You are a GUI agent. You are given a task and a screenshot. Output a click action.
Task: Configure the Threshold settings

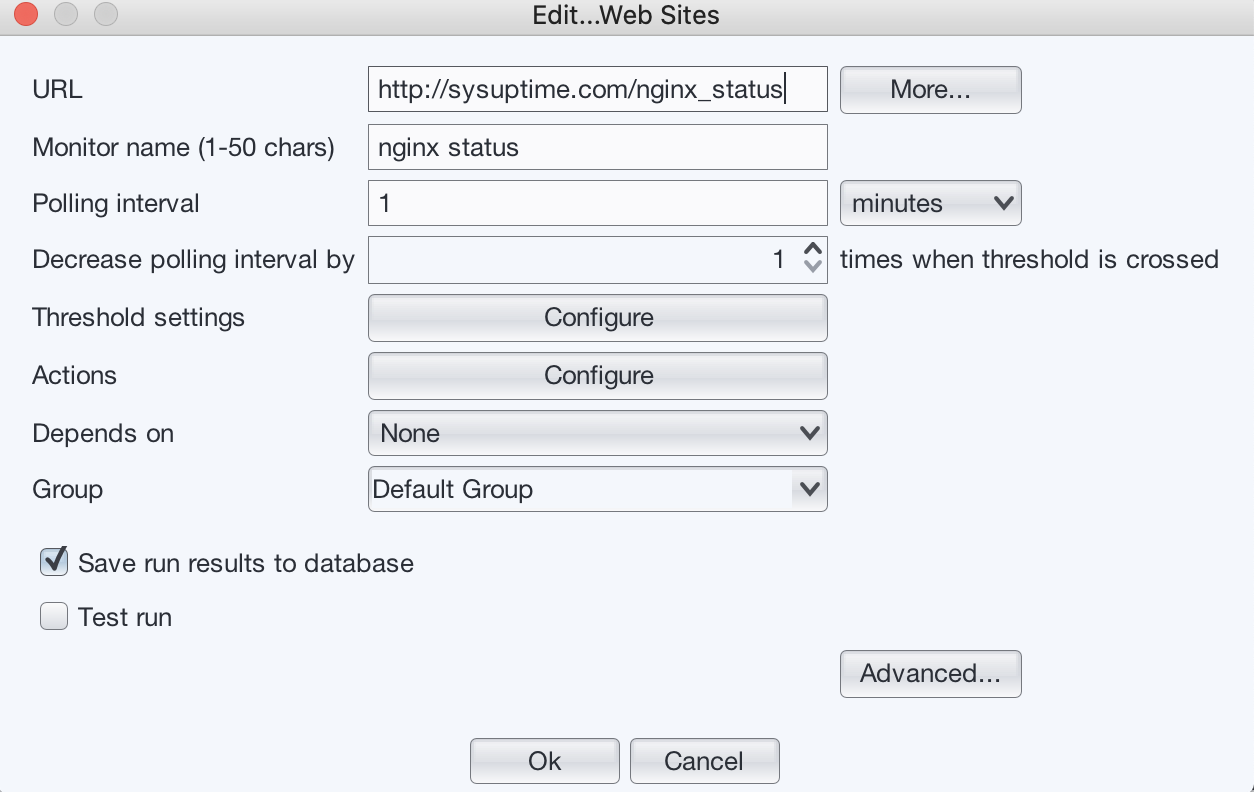[597, 318]
